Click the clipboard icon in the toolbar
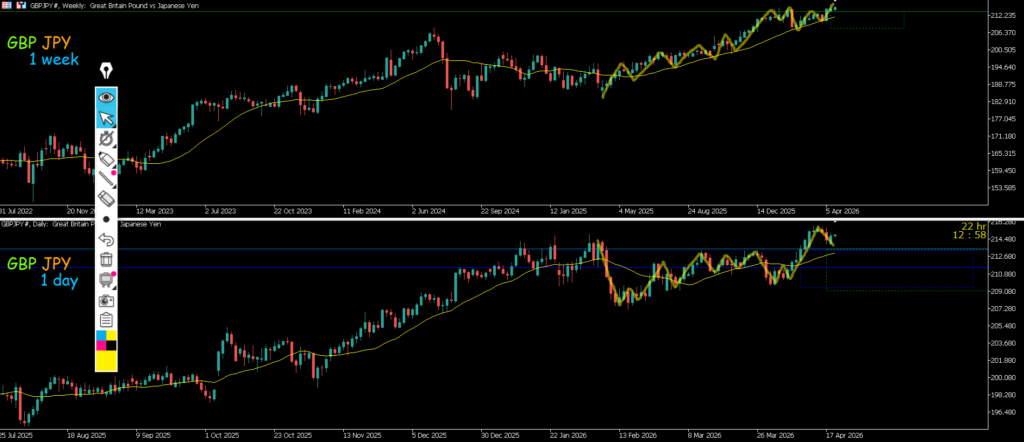Viewport: 1024px width, 442px height. click(107, 320)
